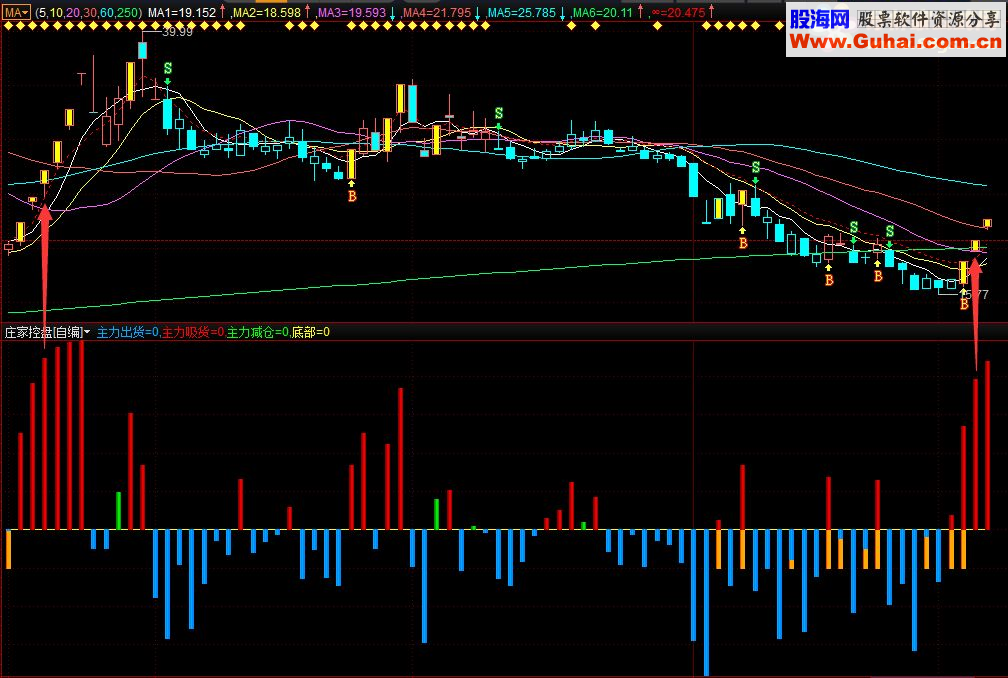Image resolution: width=1008 pixels, height=678 pixels.
Task: Select the MA2=18.598 value label
Action: (266, 12)
